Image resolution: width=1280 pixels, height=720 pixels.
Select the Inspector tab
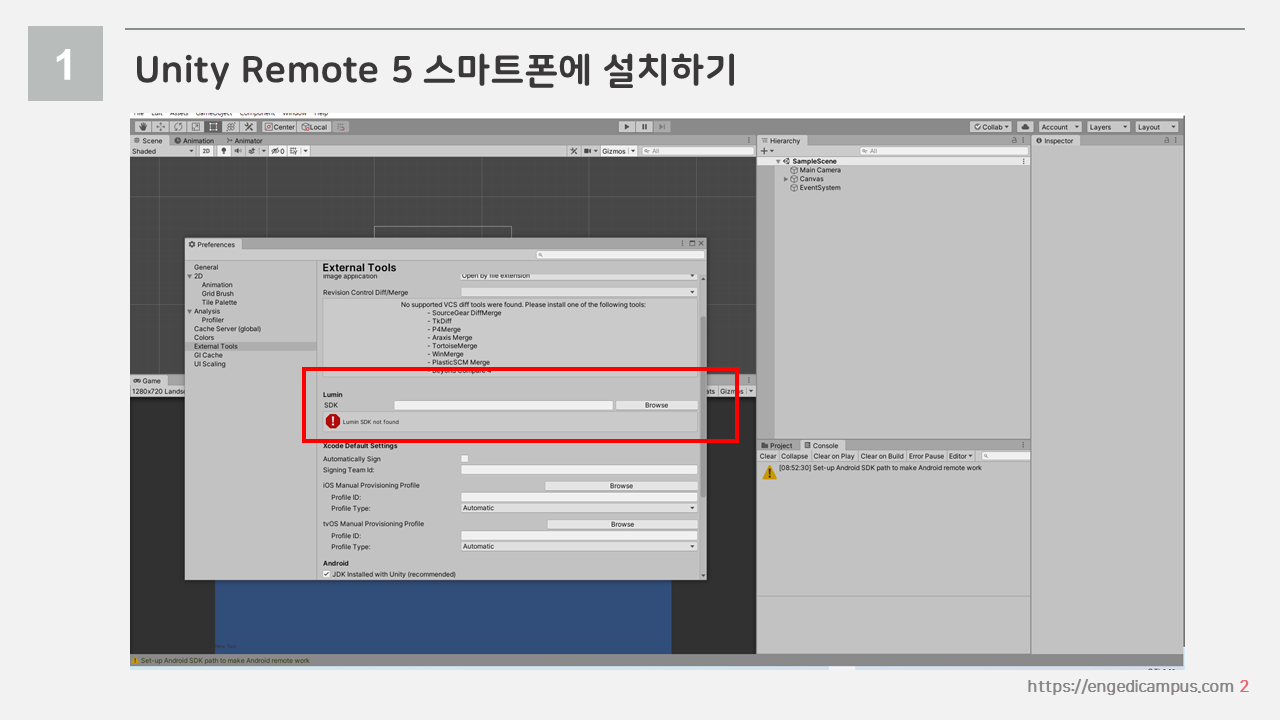coord(1055,141)
